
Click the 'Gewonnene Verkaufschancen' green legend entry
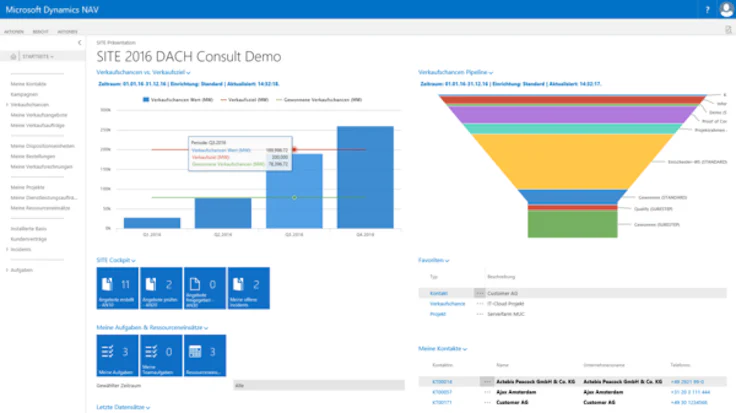click(319, 99)
